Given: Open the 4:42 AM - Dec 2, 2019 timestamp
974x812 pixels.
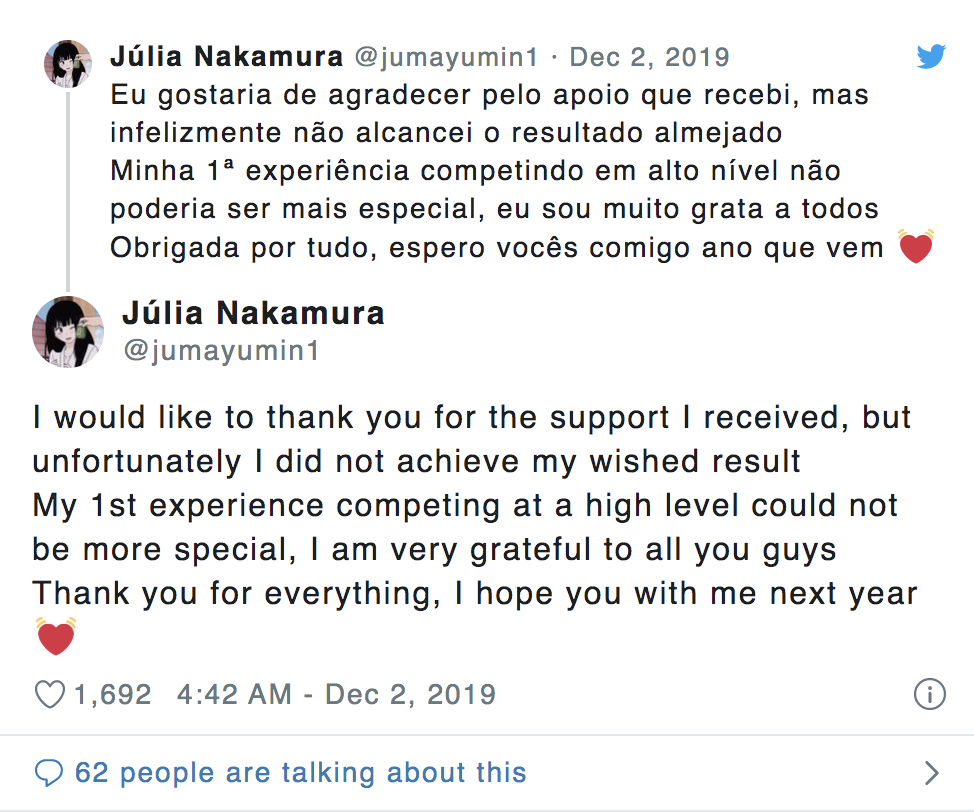Looking at the screenshot, I should pyautogui.click(x=336, y=694).
